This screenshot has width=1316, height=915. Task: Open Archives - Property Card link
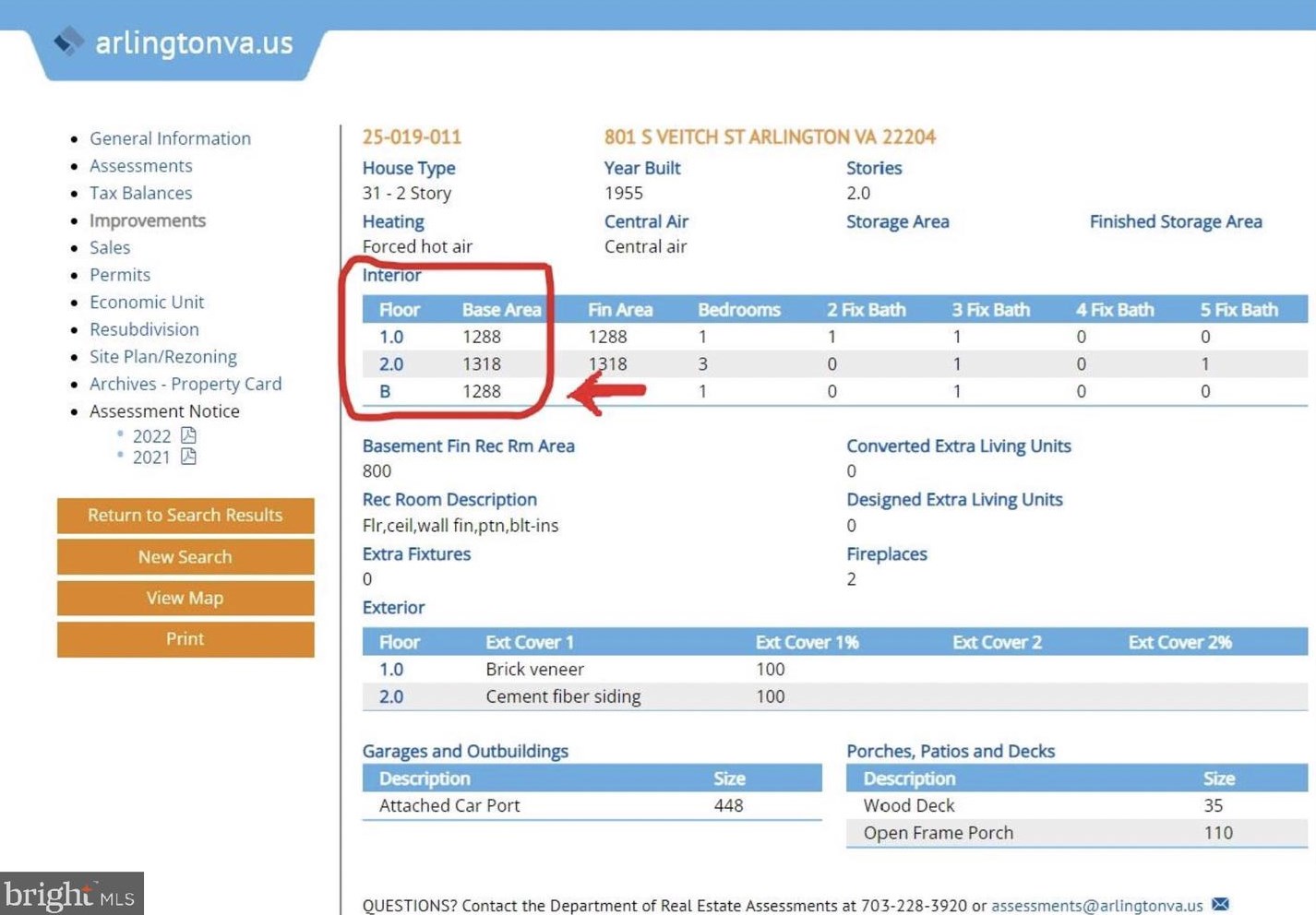point(185,384)
